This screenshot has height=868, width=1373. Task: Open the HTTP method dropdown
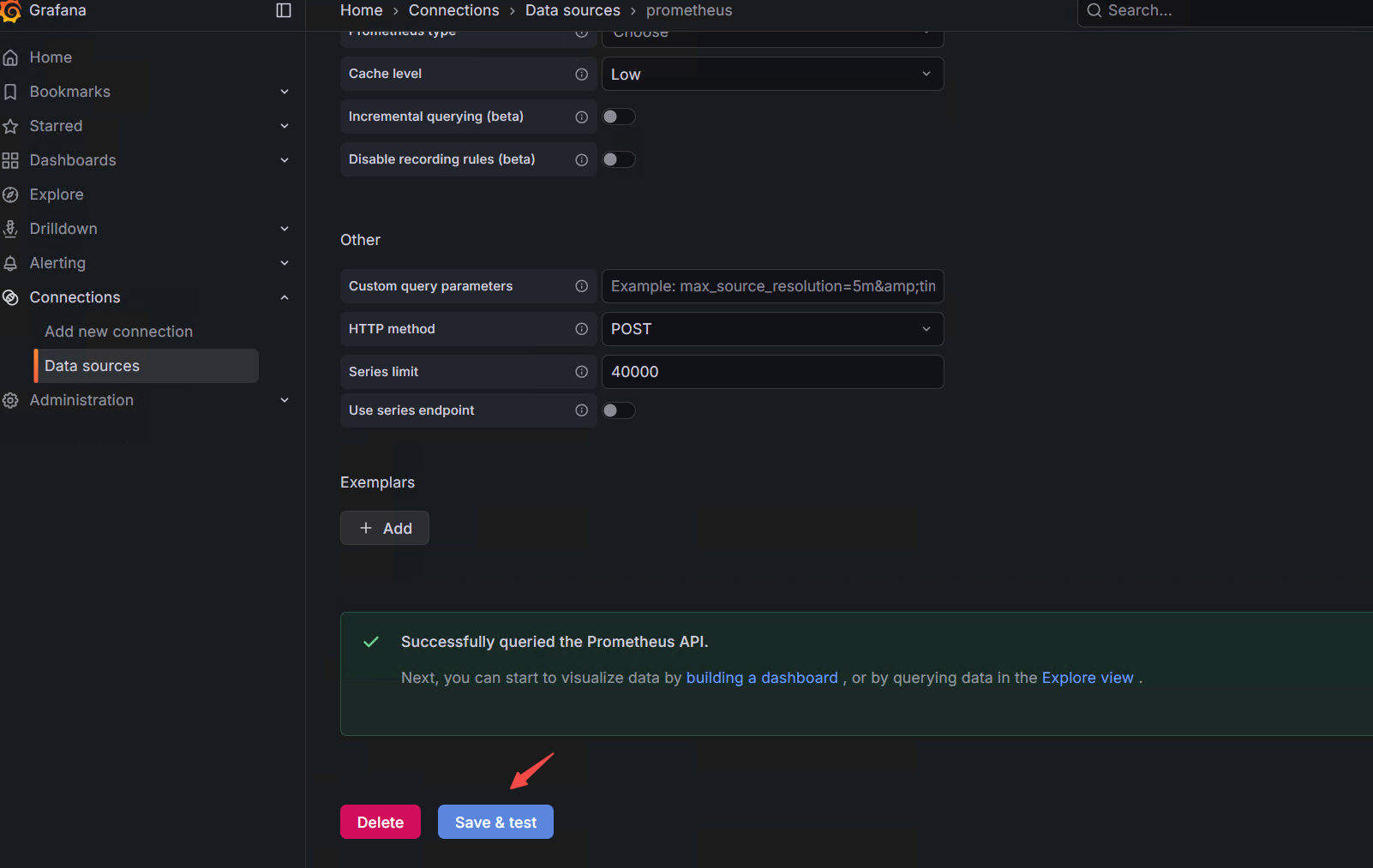pos(773,329)
